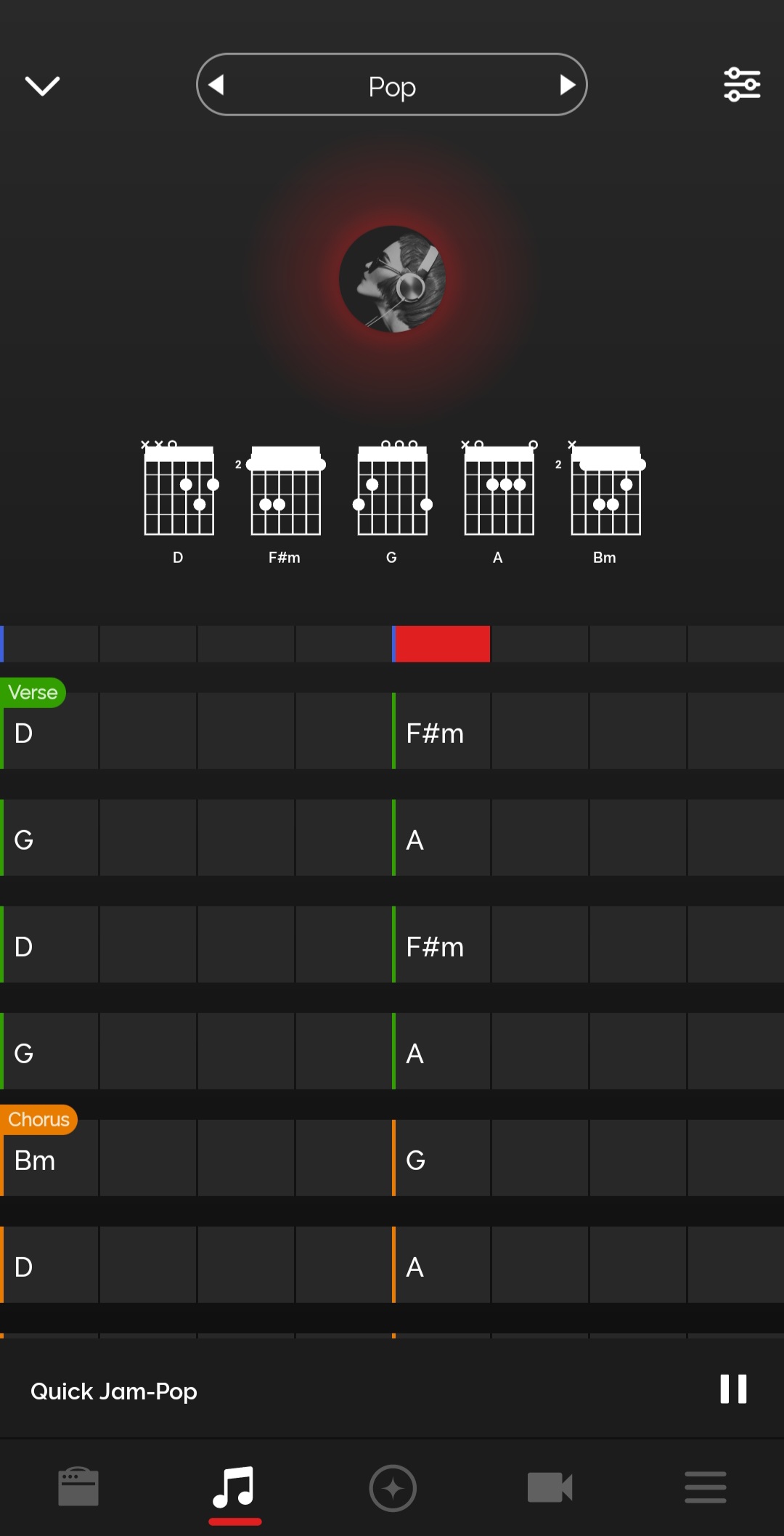Tap the red playback progress marker
Image resolution: width=784 pixels, height=1536 pixels.
click(x=443, y=643)
